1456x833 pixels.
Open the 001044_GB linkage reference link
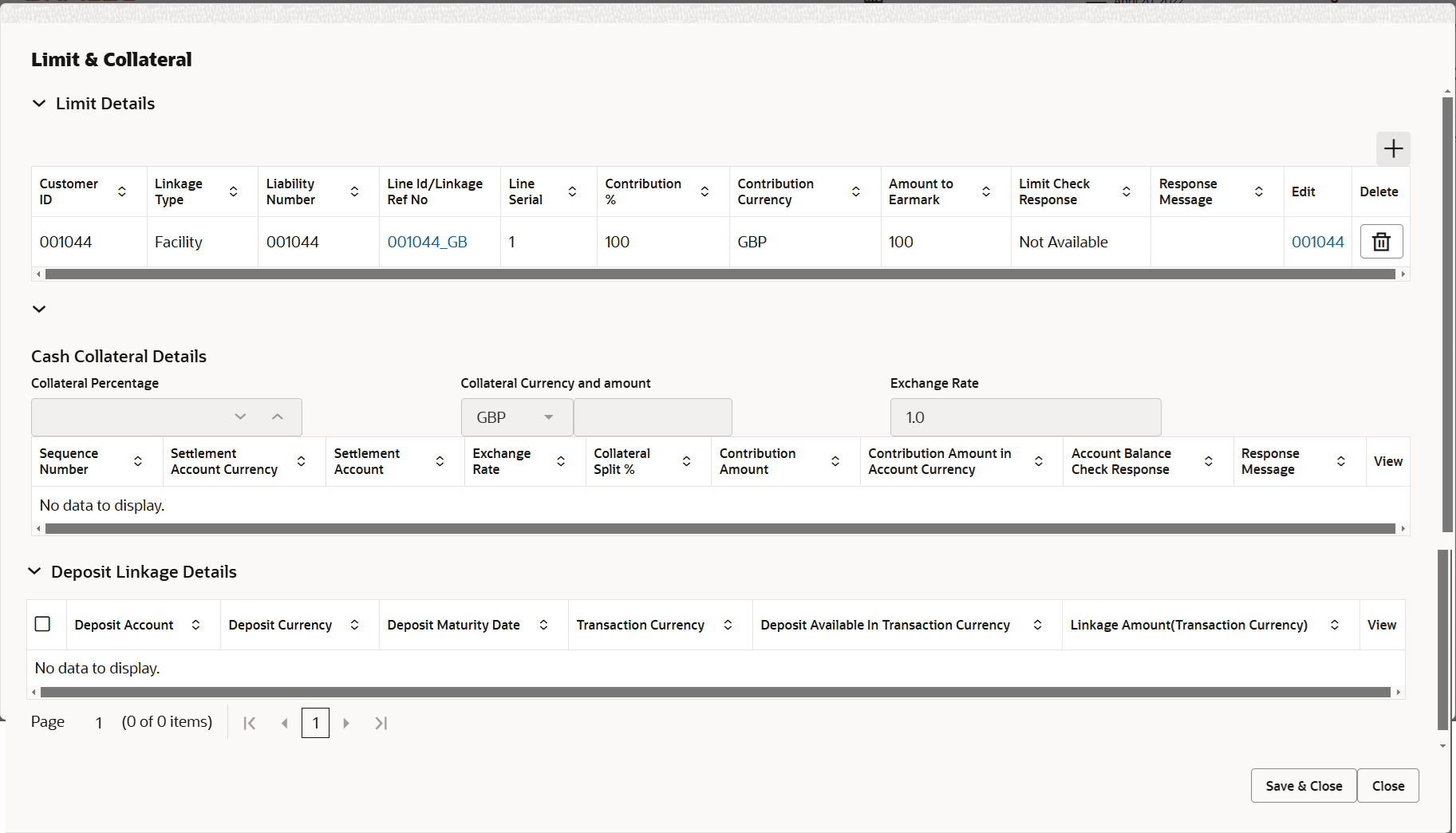[427, 241]
